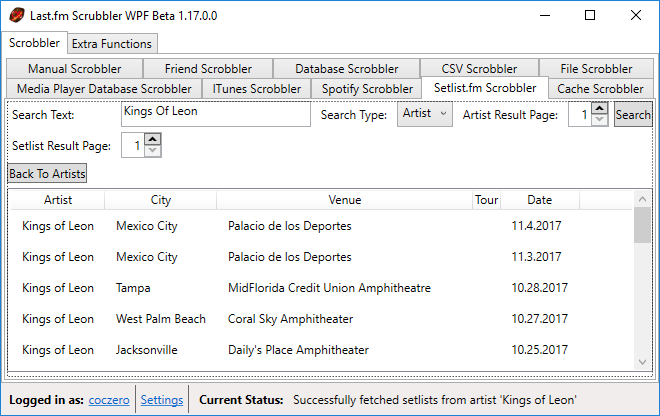Click the Setlist Result Page number field
The height and width of the screenshot is (416, 660).
(x=133, y=145)
